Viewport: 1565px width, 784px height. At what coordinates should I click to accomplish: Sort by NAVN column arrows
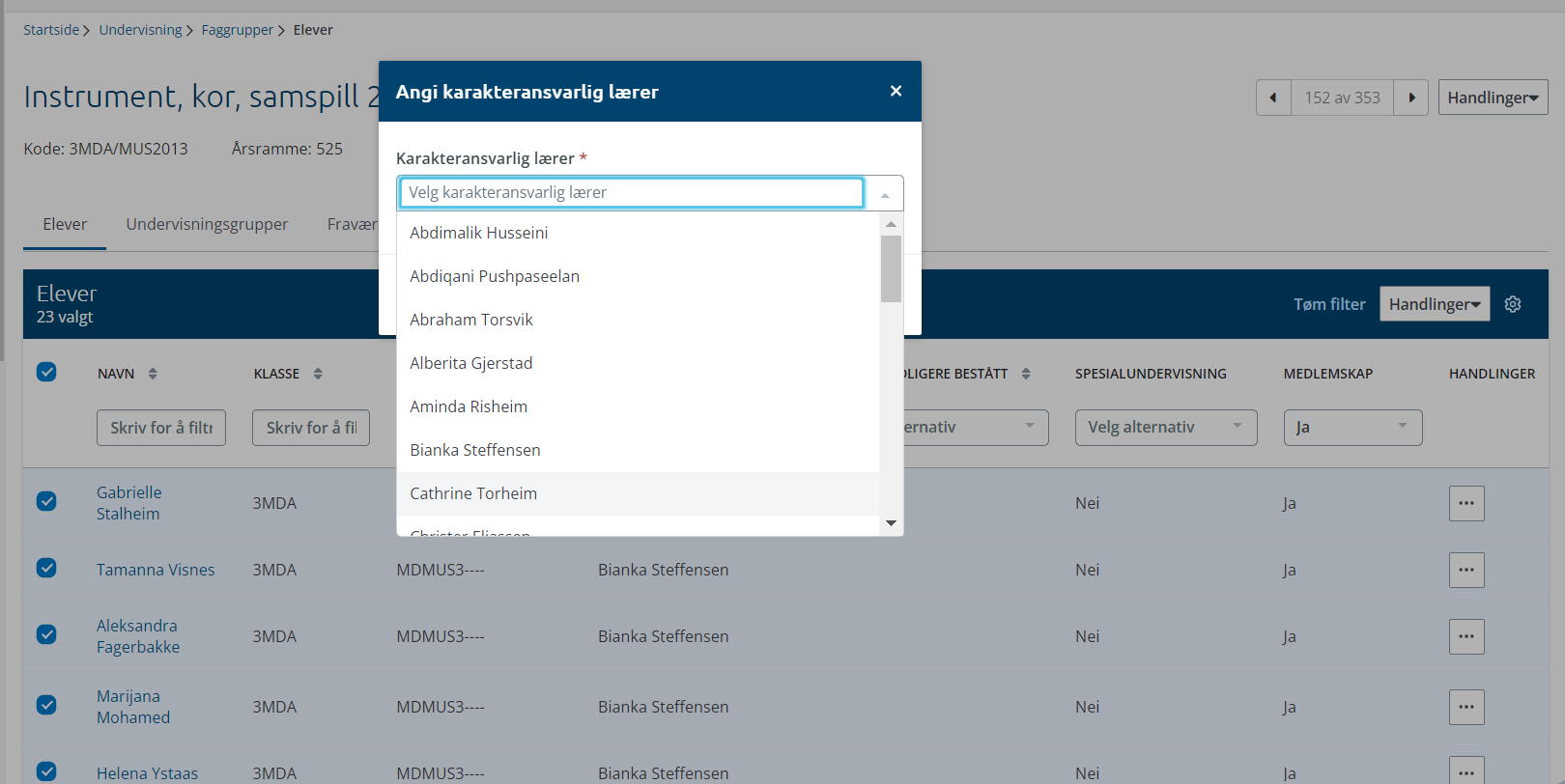153,374
